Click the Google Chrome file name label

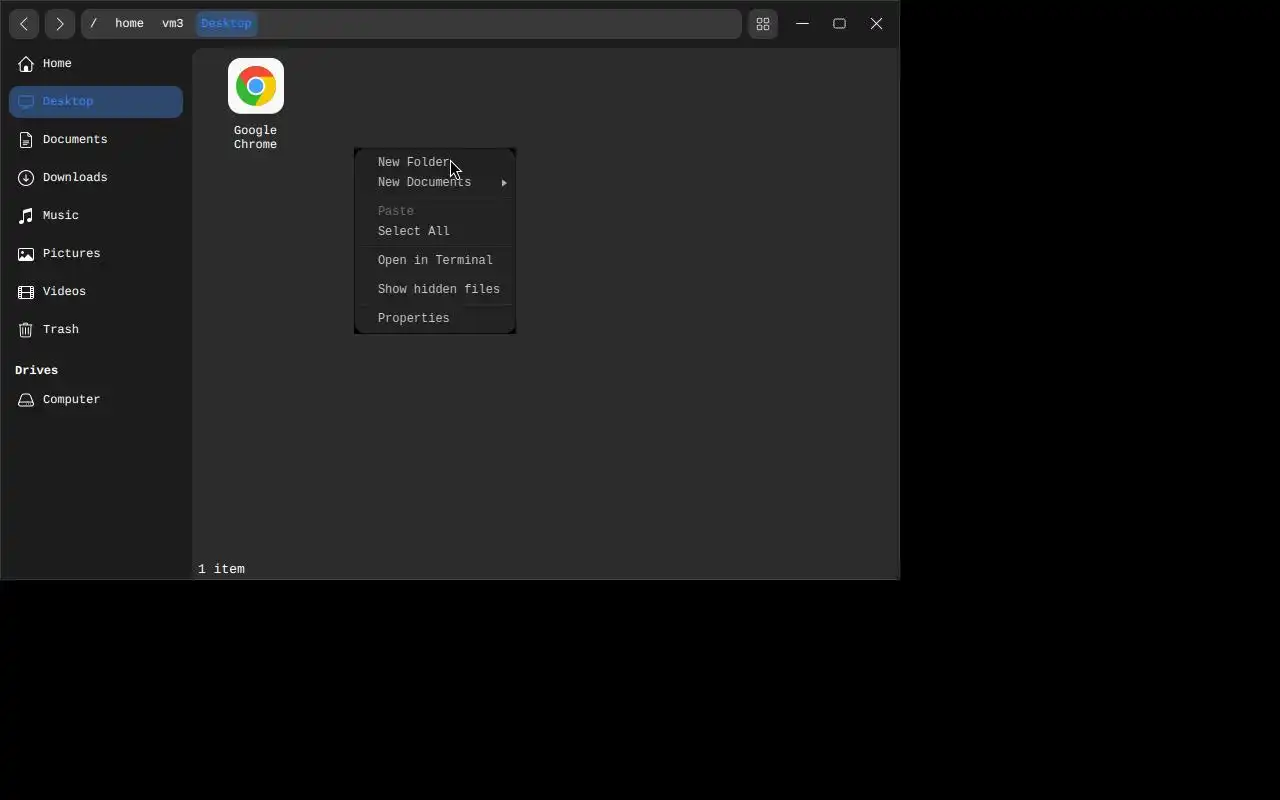click(256, 138)
